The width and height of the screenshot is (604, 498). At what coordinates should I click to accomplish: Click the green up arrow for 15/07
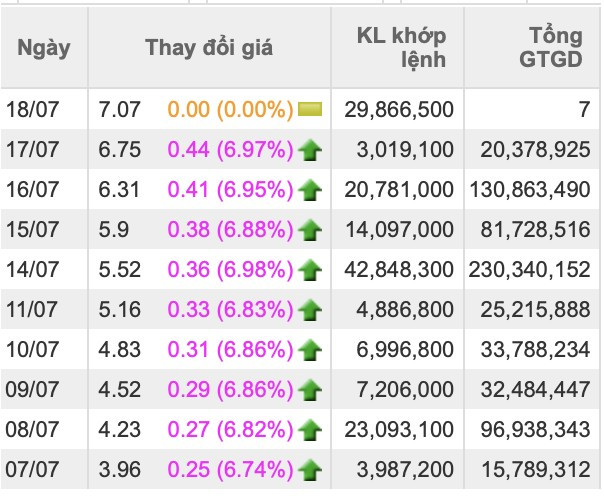(x=310, y=230)
